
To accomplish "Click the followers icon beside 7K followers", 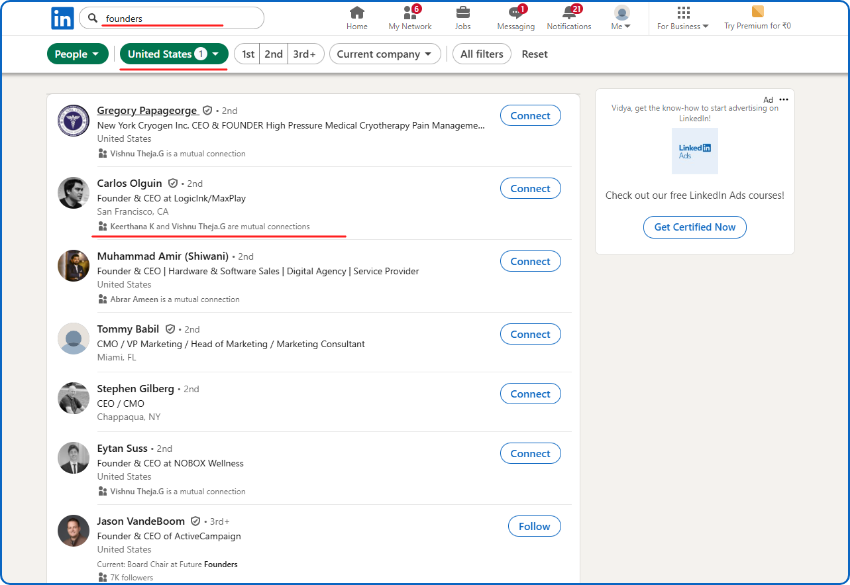I will tap(102, 577).
